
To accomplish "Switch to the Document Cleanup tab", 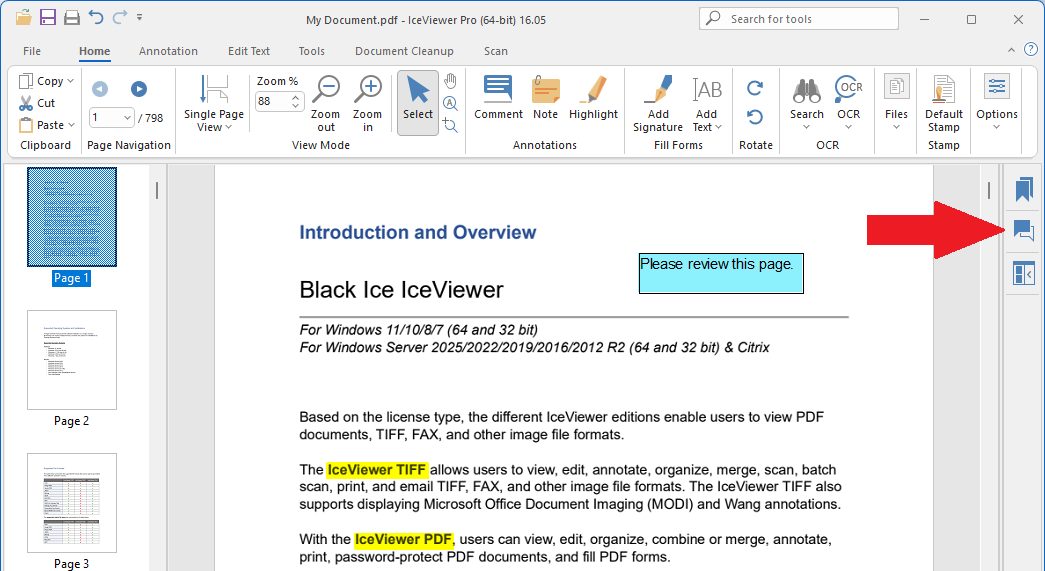I will pyautogui.click(x=404, y=51).
